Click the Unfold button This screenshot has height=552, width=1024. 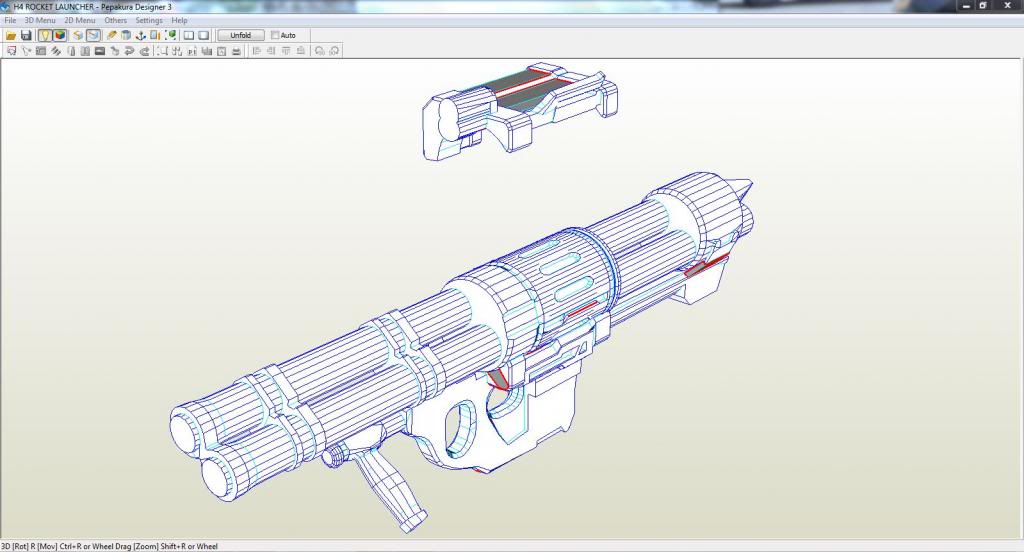[x=240, y=35]
